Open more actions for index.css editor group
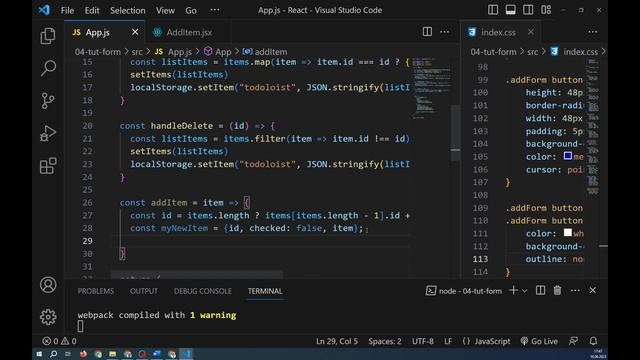 coord(593,32)
